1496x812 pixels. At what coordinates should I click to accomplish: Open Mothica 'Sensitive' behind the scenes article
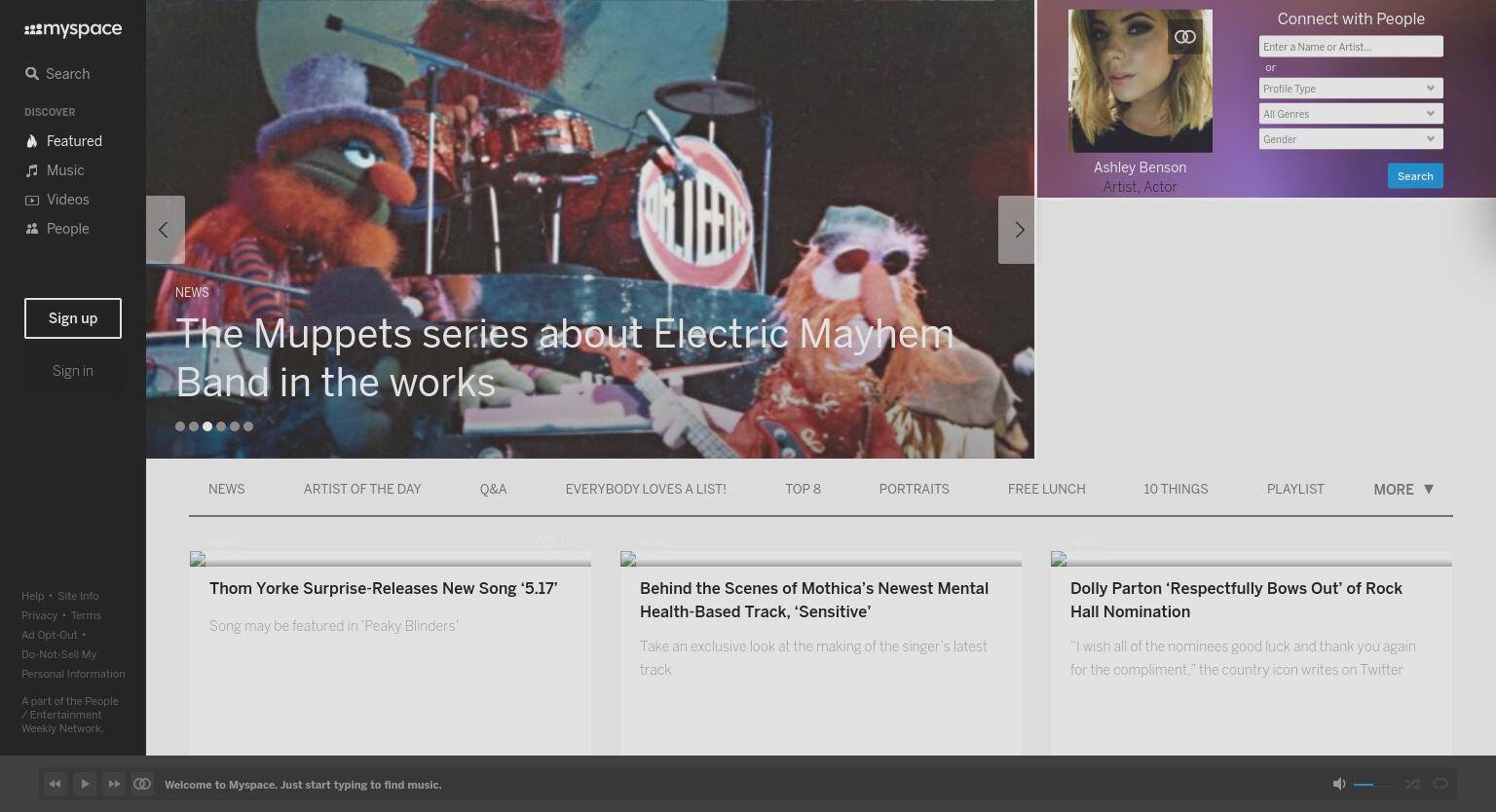tap(814, 600)
